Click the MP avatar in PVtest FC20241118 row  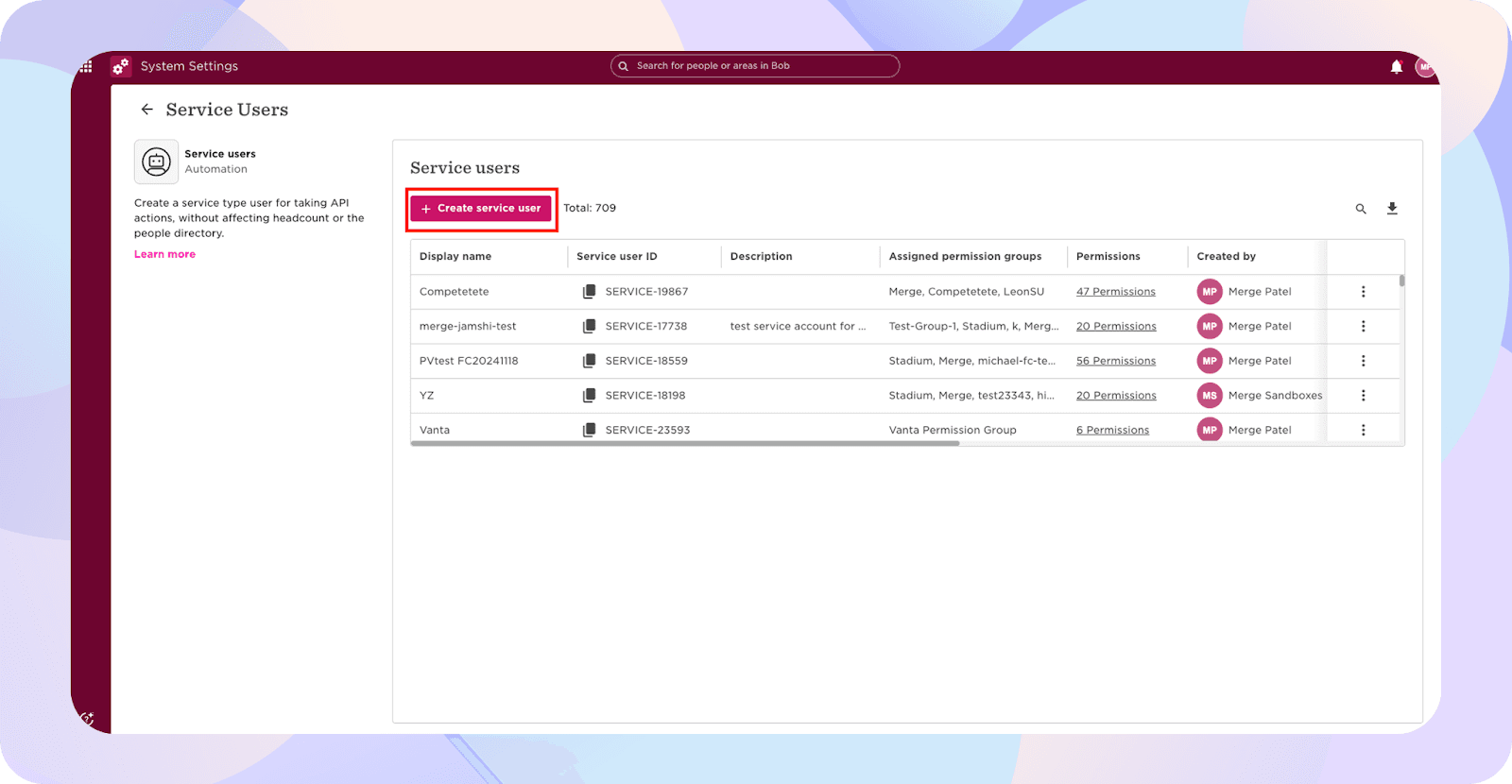click(1210, 361)
